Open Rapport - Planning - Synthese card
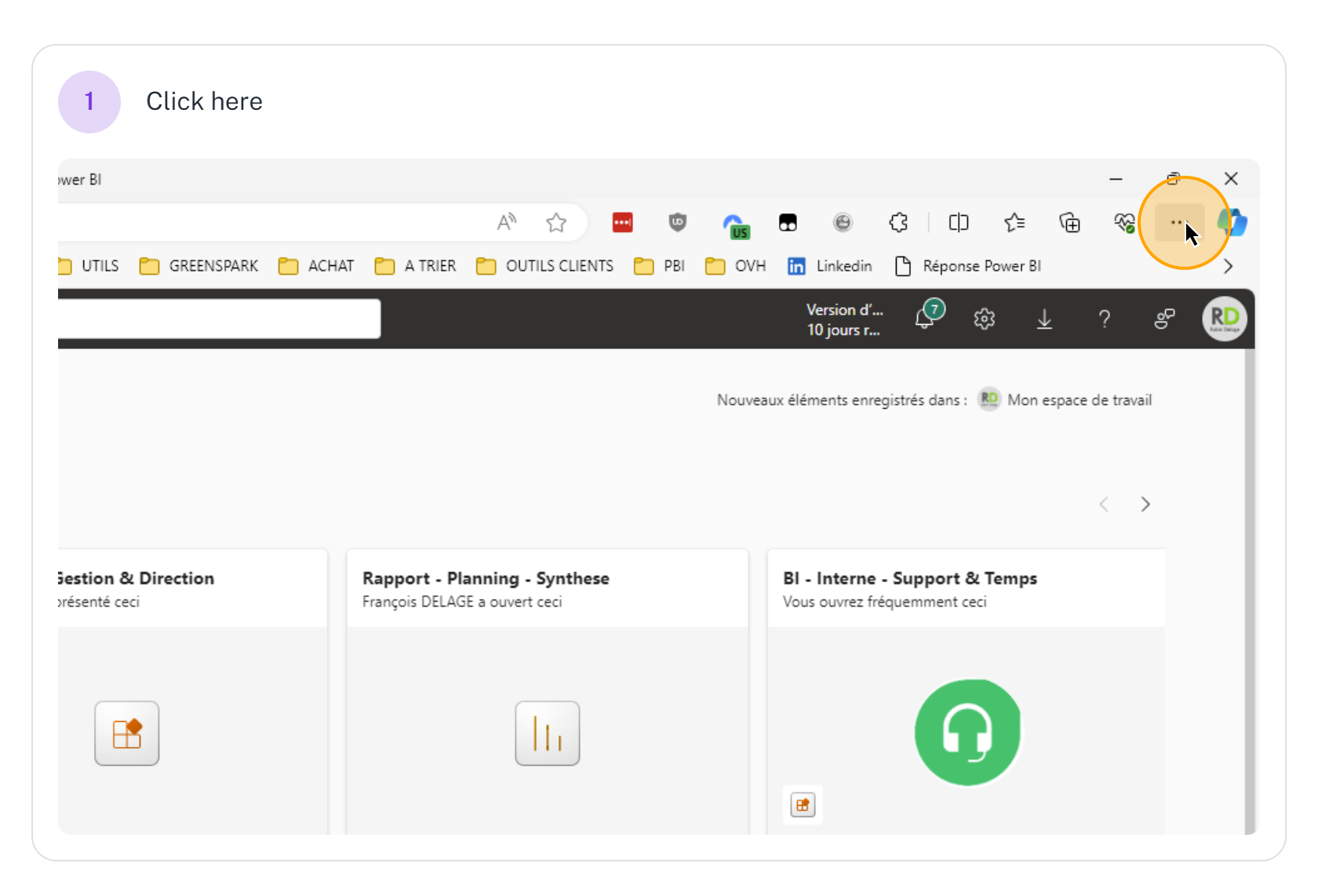This screenshot has width=1318, height=896. 547,690
